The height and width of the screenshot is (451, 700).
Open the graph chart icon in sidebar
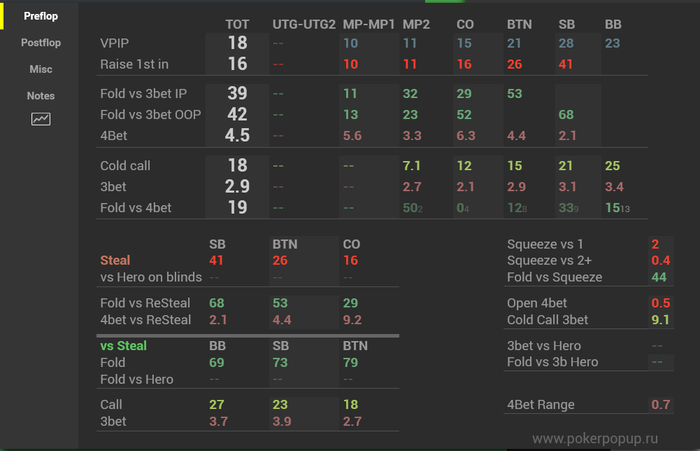[41, 119]
